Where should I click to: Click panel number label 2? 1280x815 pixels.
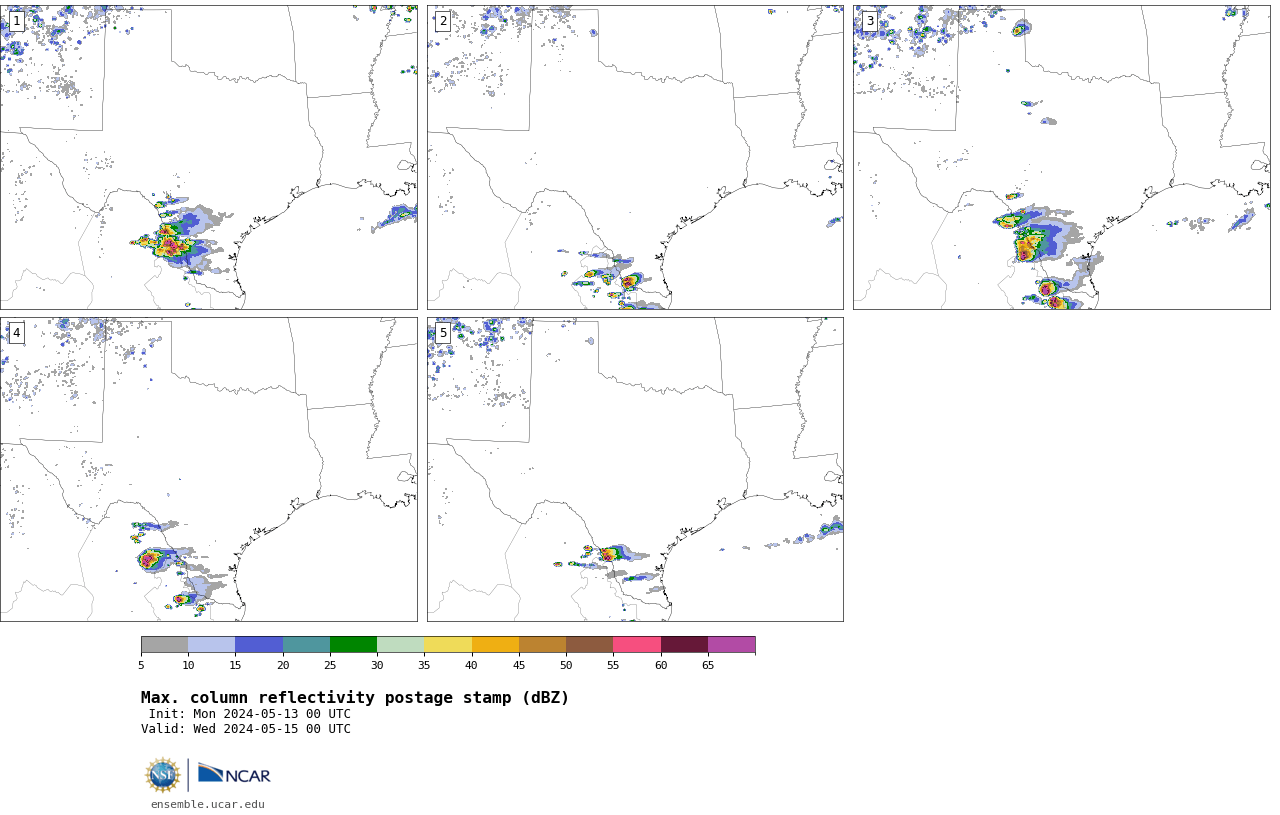click(x=443, y=21)
